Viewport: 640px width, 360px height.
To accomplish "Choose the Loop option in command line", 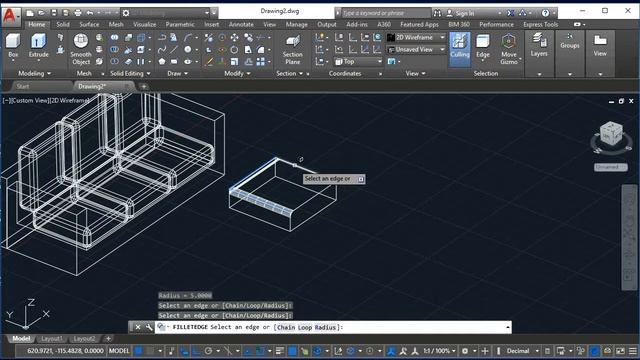I will (x=304, y=327).
